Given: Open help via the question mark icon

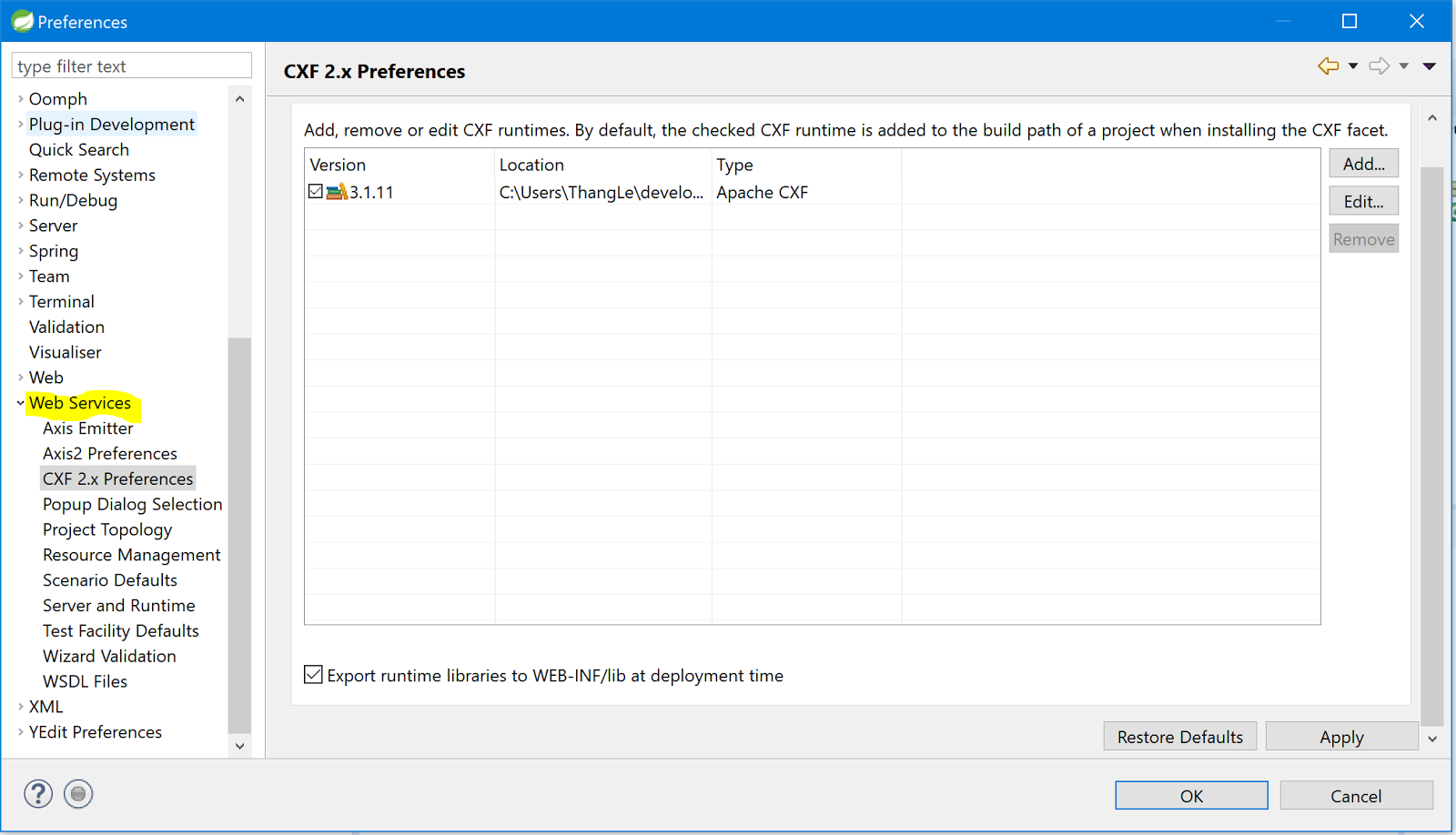Looking at the screenshot, I should [37, 793].
